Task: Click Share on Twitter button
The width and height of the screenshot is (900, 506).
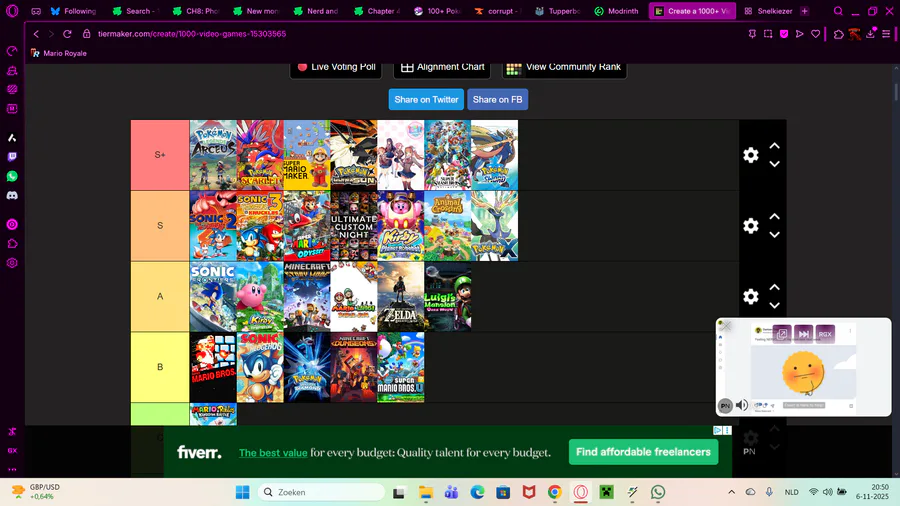Action: click(x=426, y=99)
